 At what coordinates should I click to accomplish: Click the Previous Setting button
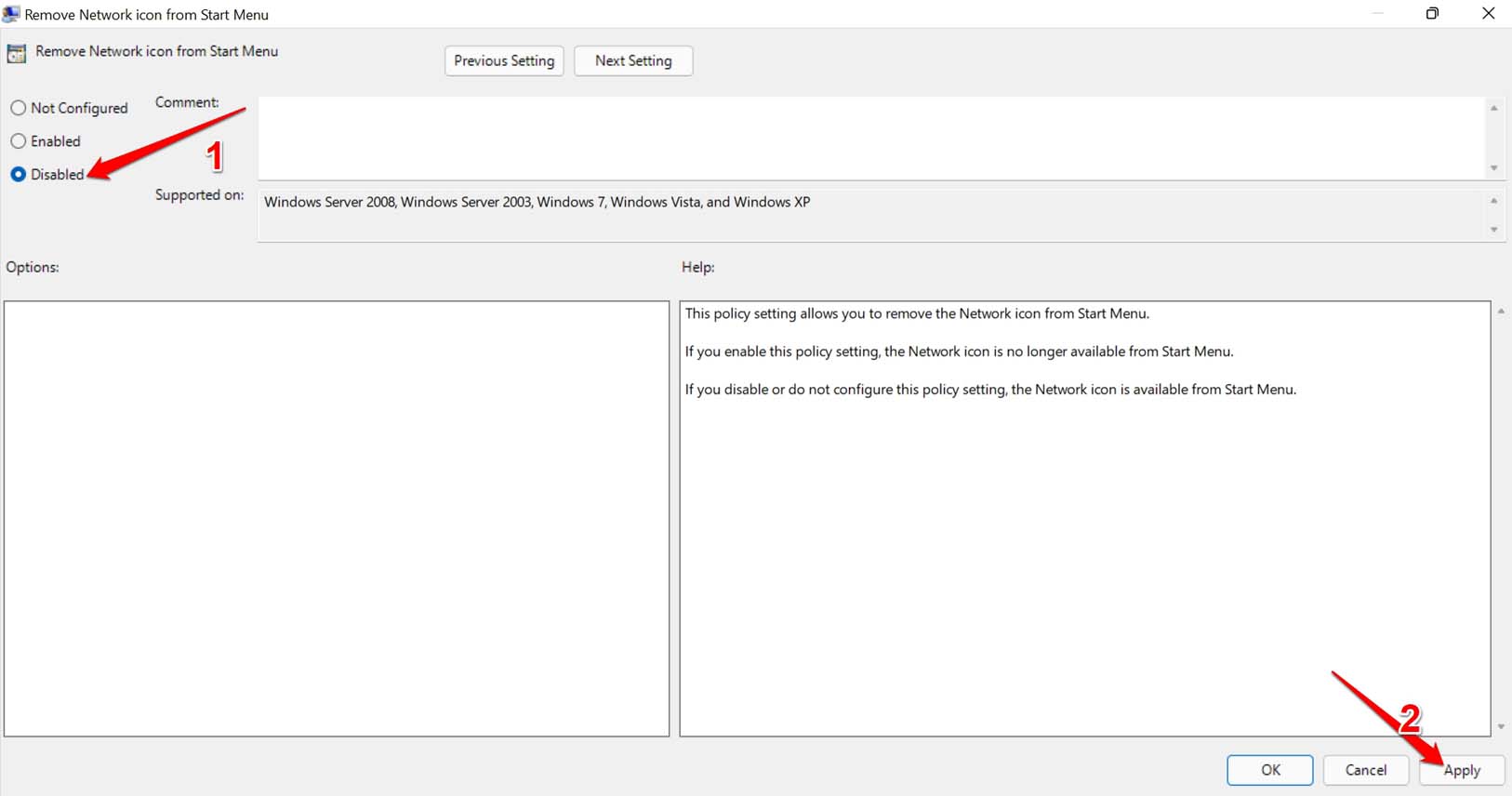(504, 60)
